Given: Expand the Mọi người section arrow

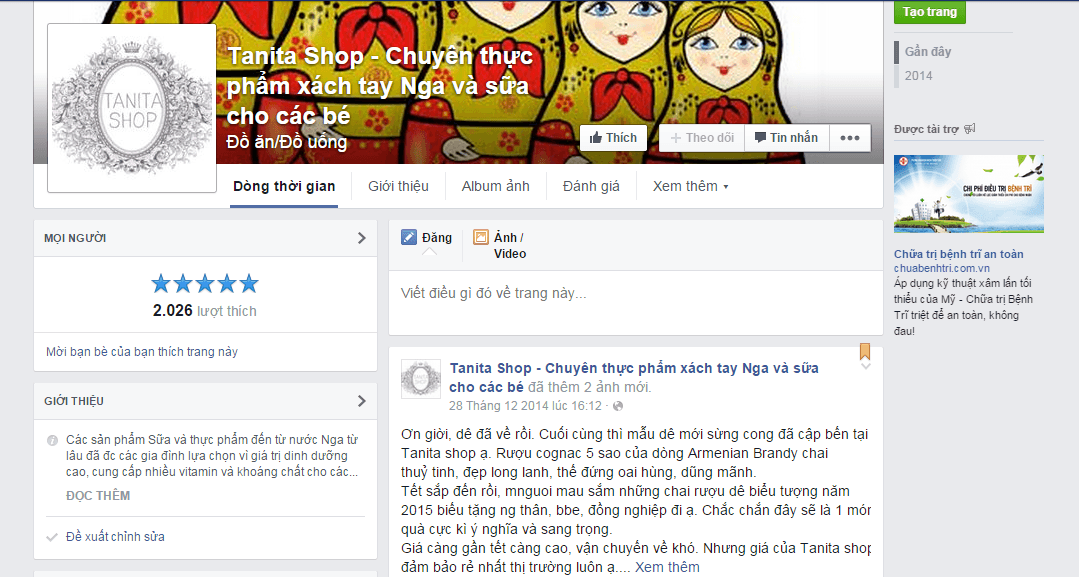Looking at the screenshot, I should click(x=362, y=238).
